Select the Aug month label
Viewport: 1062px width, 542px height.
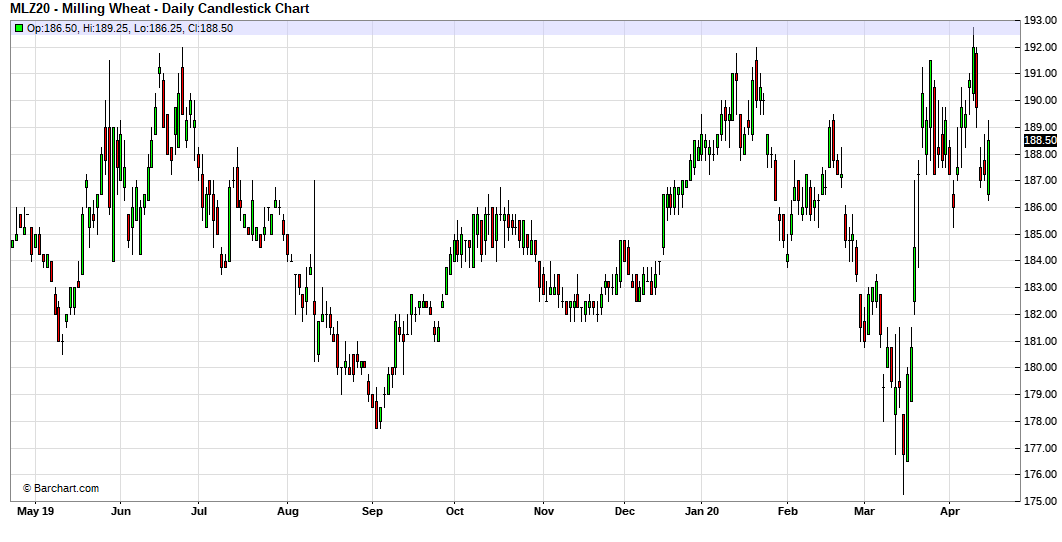click(x=287, y=511)
